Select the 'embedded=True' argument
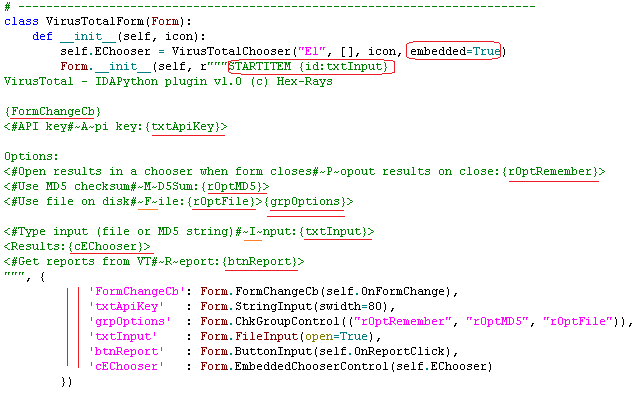 click(455, 51)
